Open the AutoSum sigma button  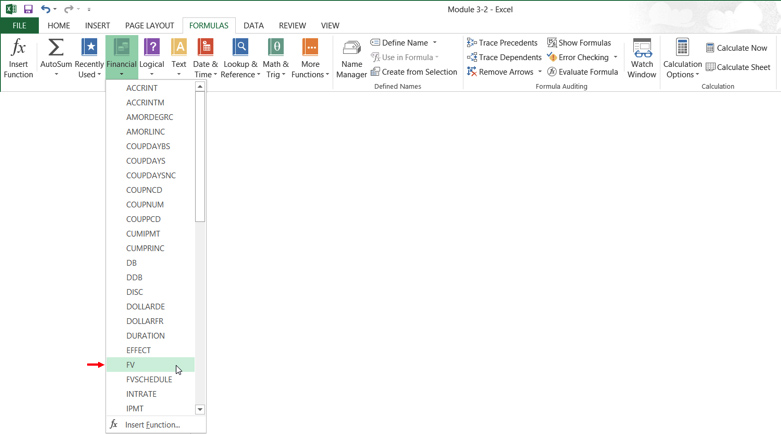pyautogui.click(x=56, y=58)
